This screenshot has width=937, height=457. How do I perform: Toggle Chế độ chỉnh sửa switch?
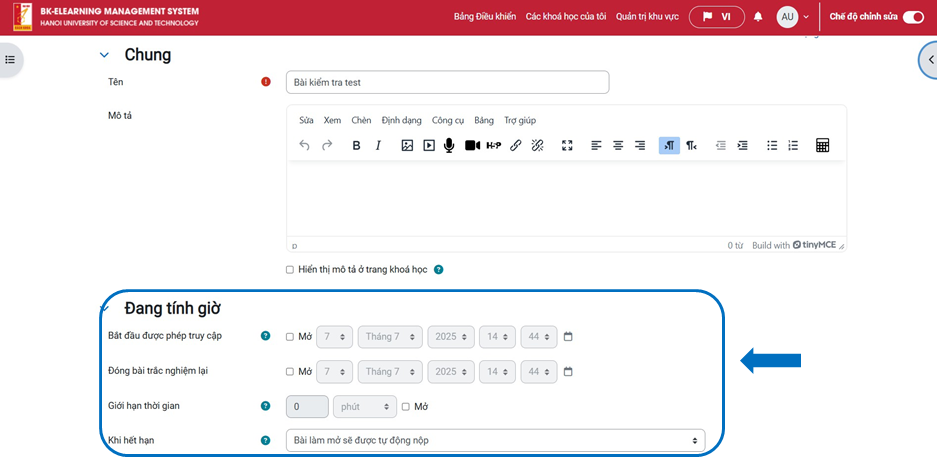pyautogui.click(x=913, y=17)
